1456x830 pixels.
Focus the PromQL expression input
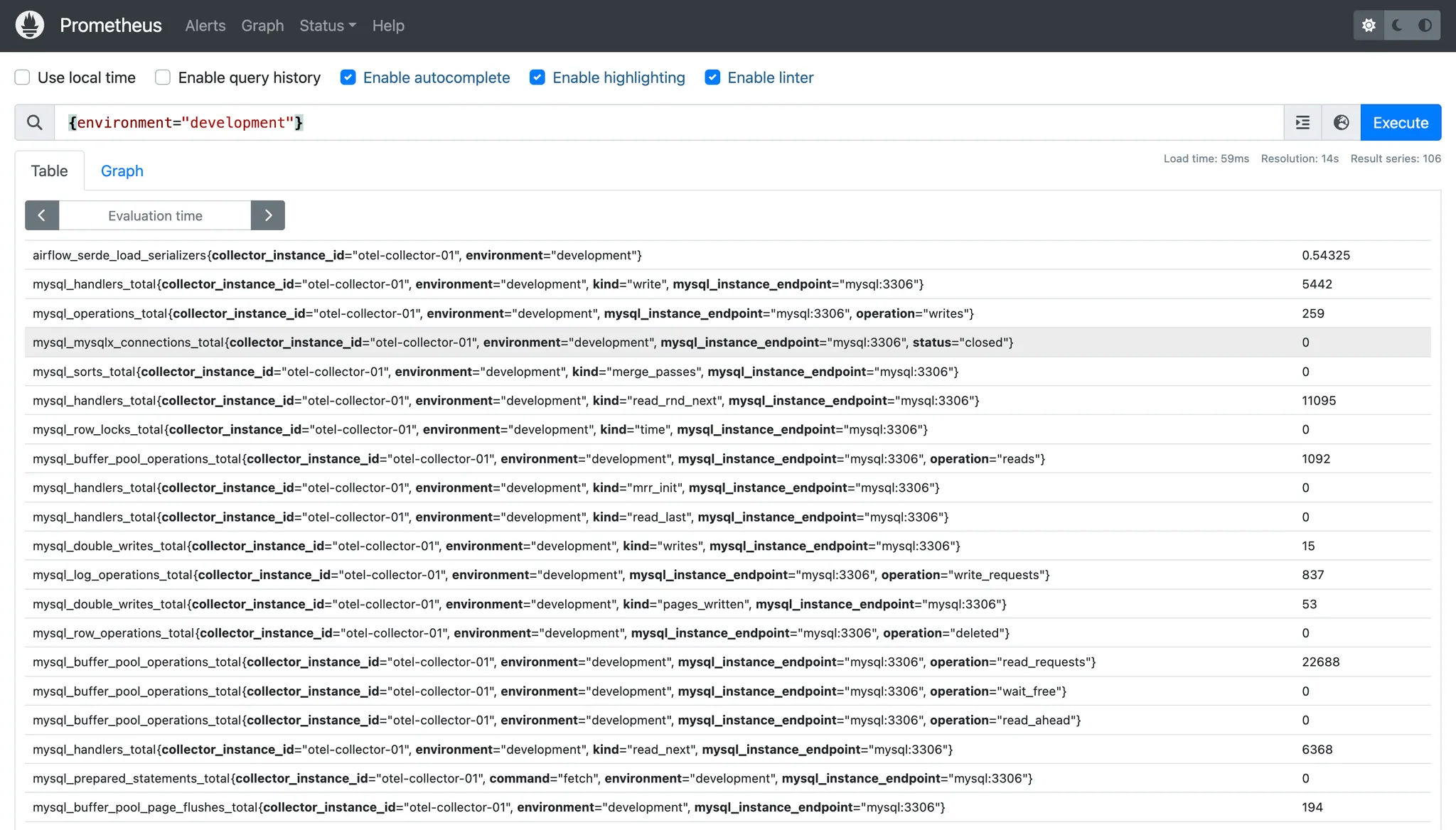pyautogui.click(x=668, y=122)
